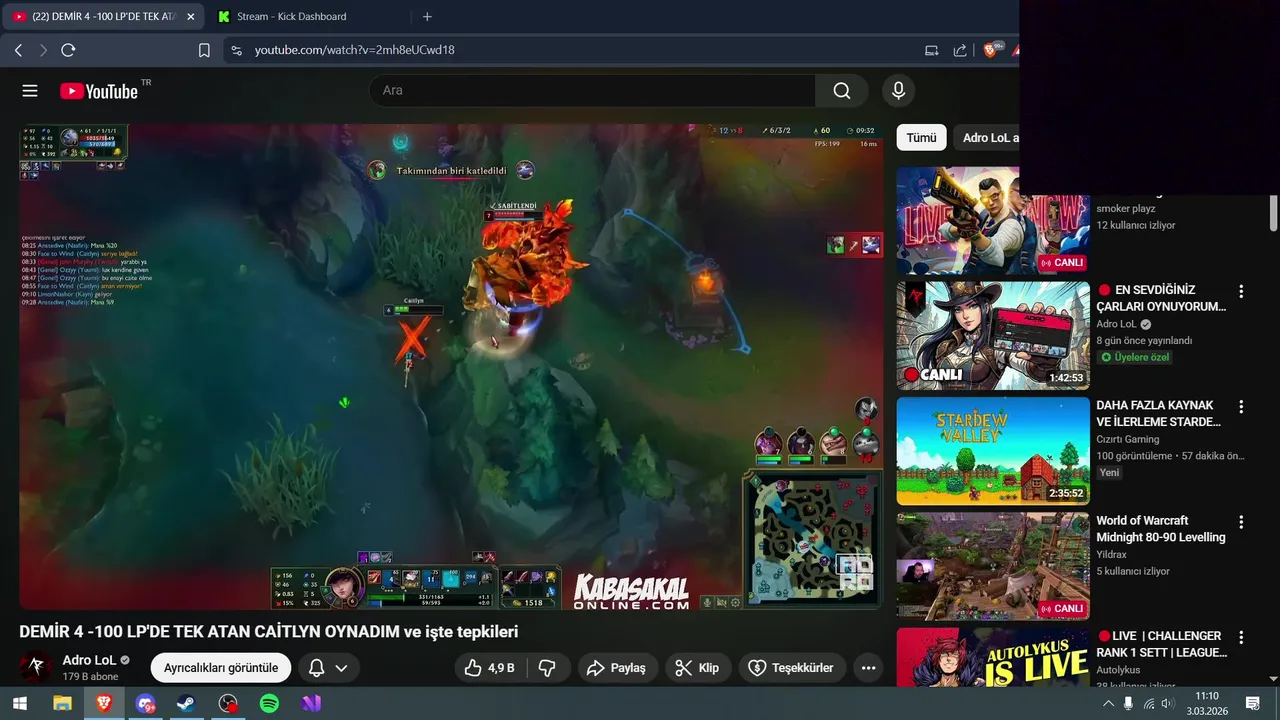This screenshot has width=1280, height=720.
Task: Focus the Ara search field
Action: [592, 91]
